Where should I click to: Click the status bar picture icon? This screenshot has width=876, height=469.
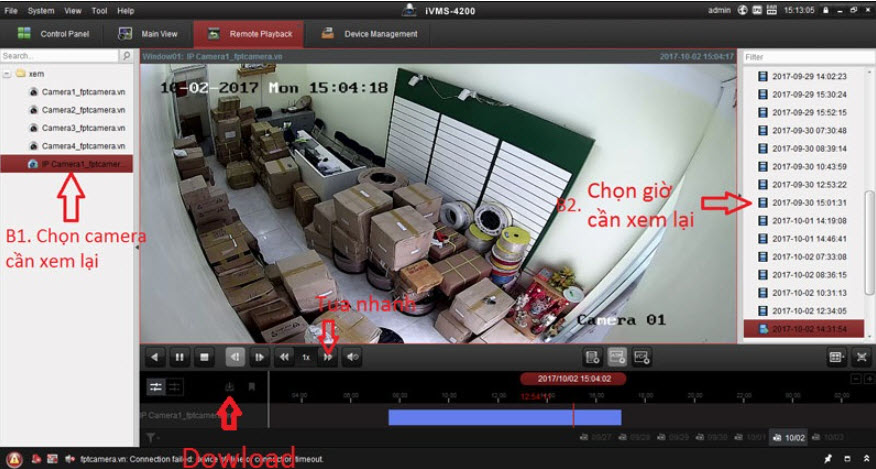tap(52, 459)
